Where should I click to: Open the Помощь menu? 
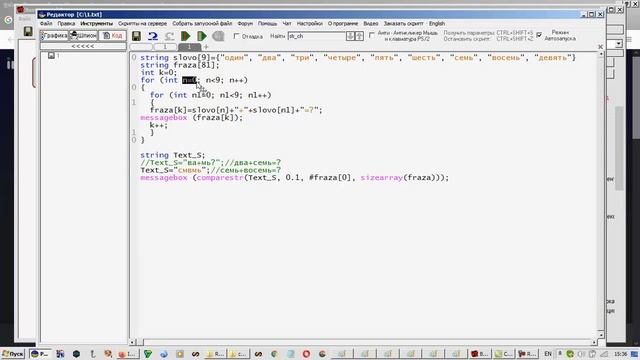click(x=267, y=24)
